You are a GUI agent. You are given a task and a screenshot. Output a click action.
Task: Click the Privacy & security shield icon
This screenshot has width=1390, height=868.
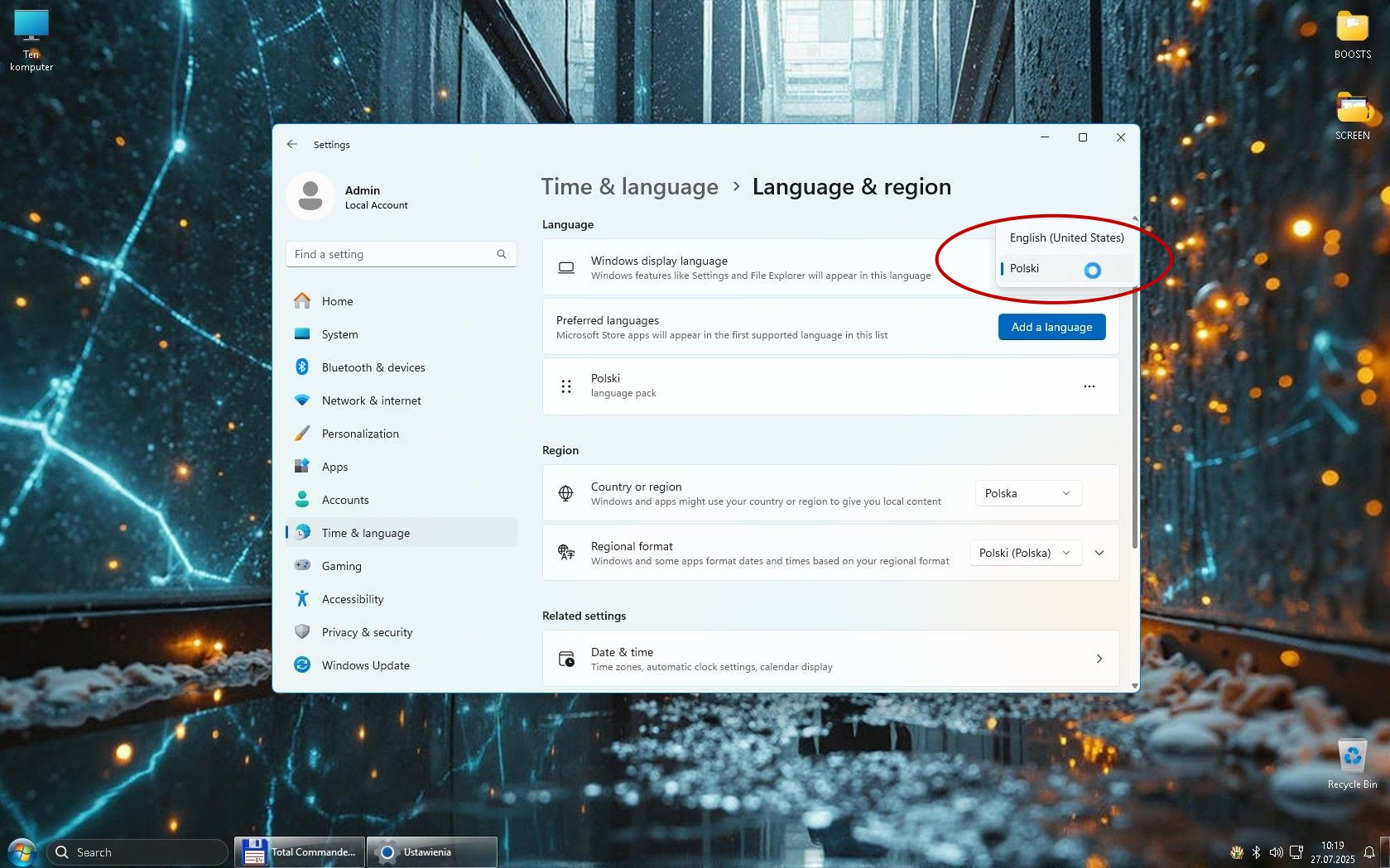(x=302, y=632)
